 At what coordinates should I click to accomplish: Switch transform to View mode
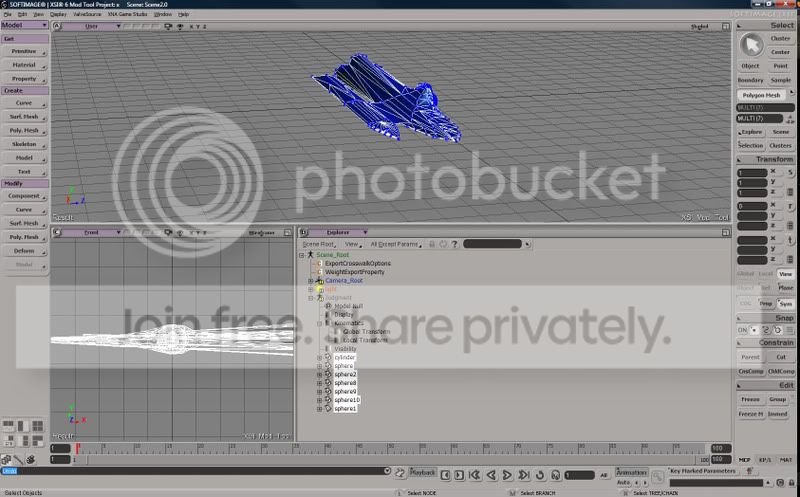click(785, 273)
